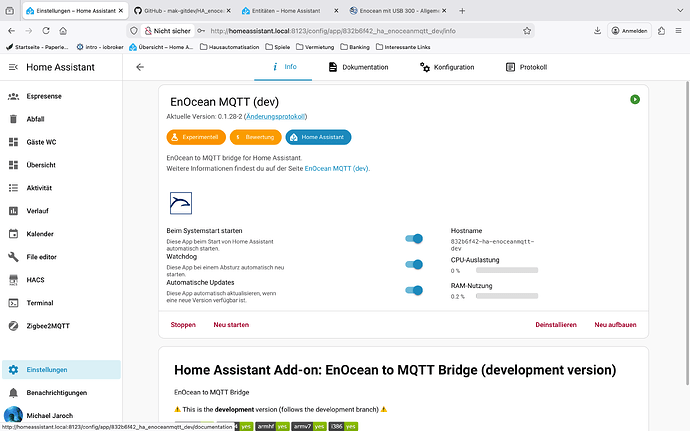This screenshot has width=690, height=431.
Task: Open HACS in the sidebar
Action: click(x=61, y=280)
